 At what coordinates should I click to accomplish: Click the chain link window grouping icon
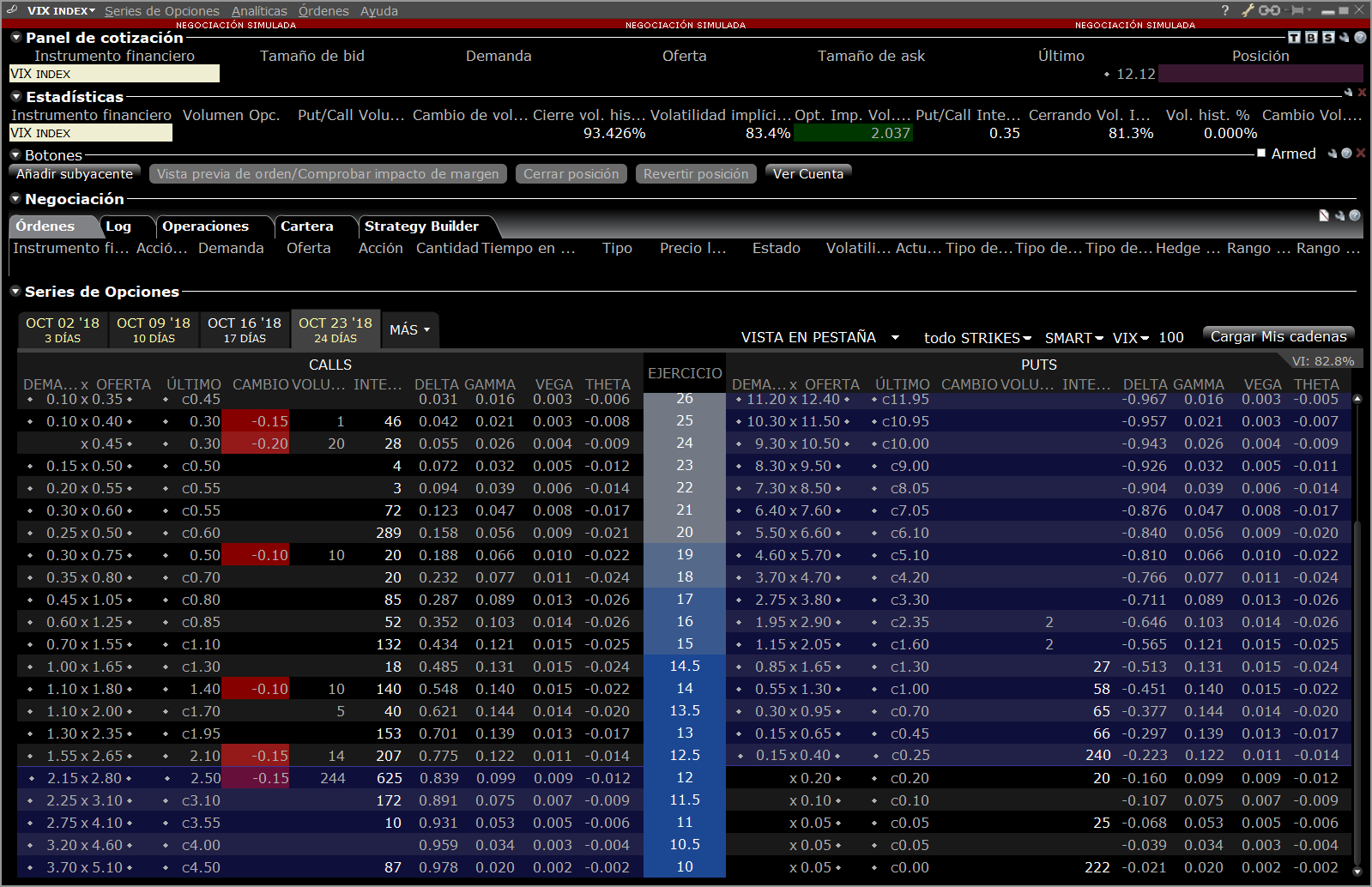click(1270, 10)
